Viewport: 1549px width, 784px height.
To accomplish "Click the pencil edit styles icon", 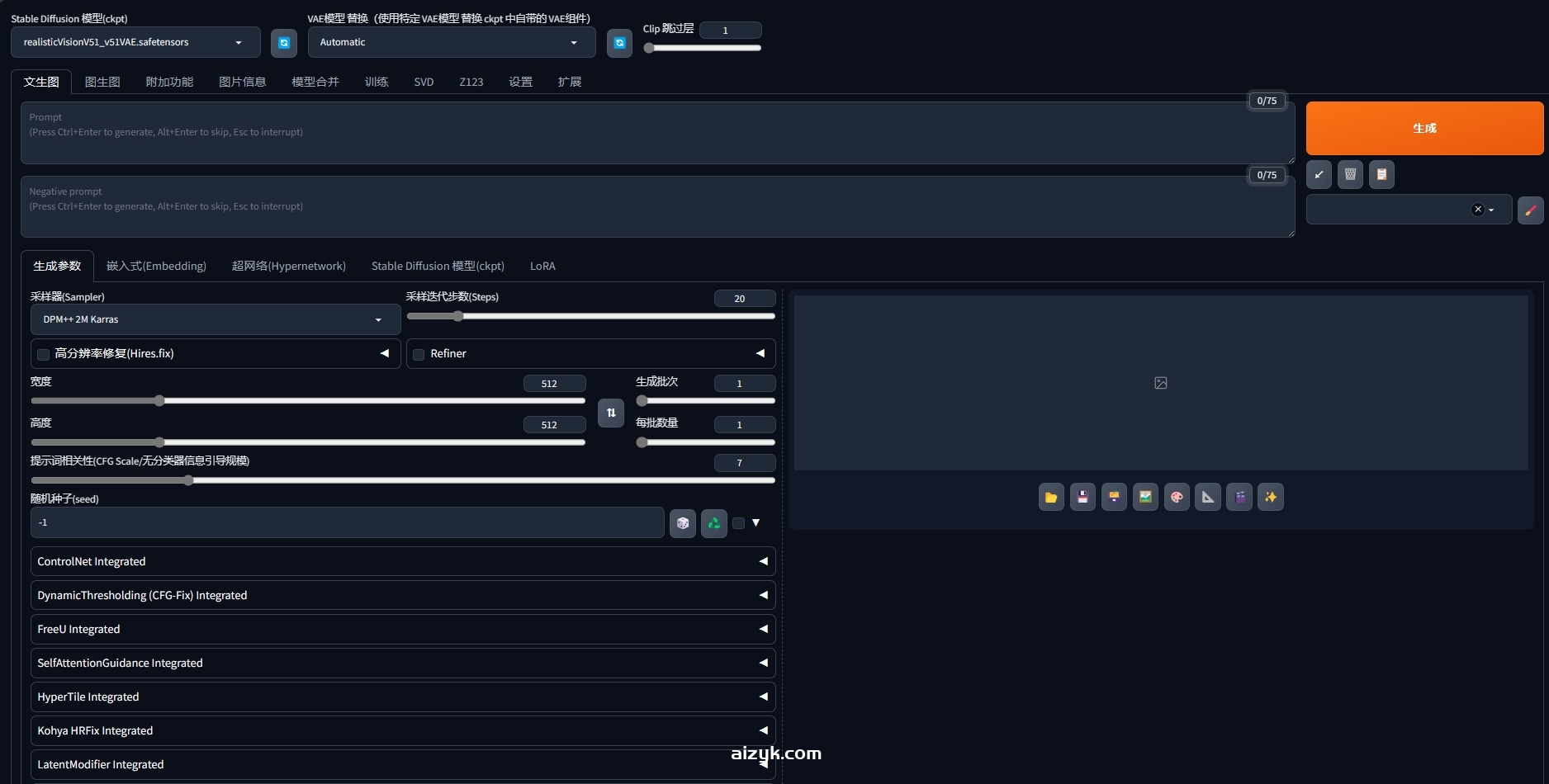I will tap(1530, 210).
